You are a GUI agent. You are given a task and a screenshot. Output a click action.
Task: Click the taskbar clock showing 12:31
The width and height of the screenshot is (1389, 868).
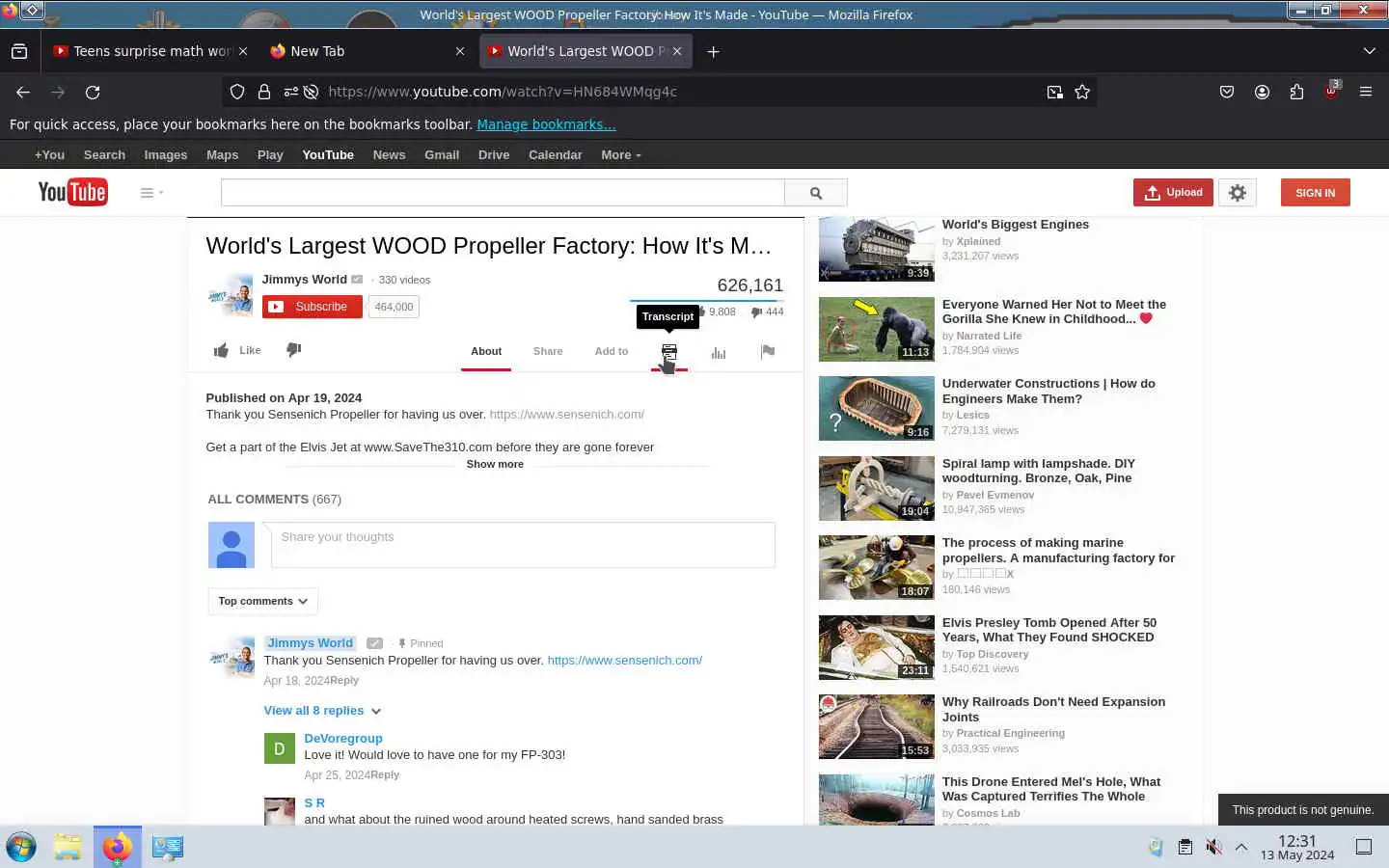1296,847
